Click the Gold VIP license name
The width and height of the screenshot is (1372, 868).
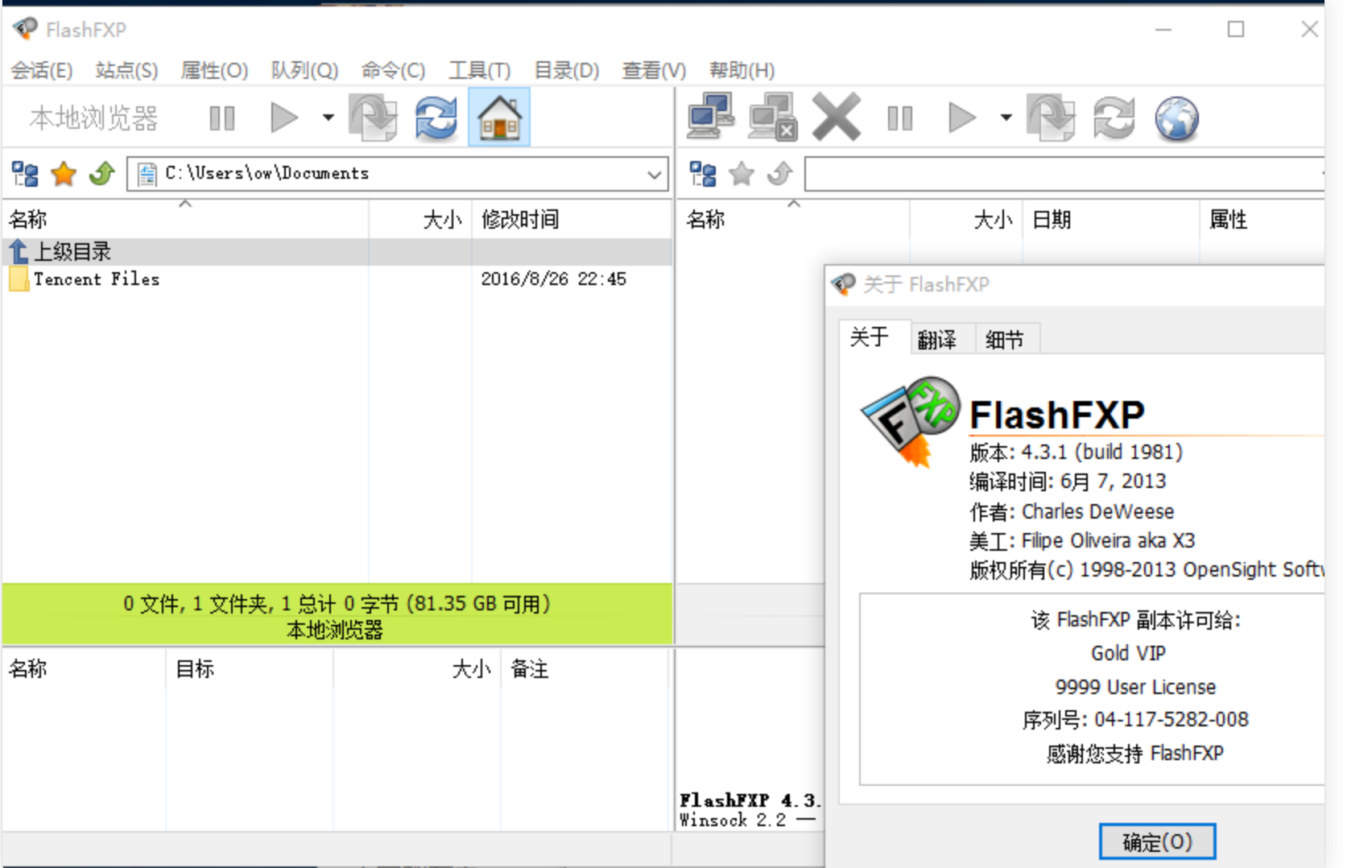pyautogui.click(x=1128, y=653)
